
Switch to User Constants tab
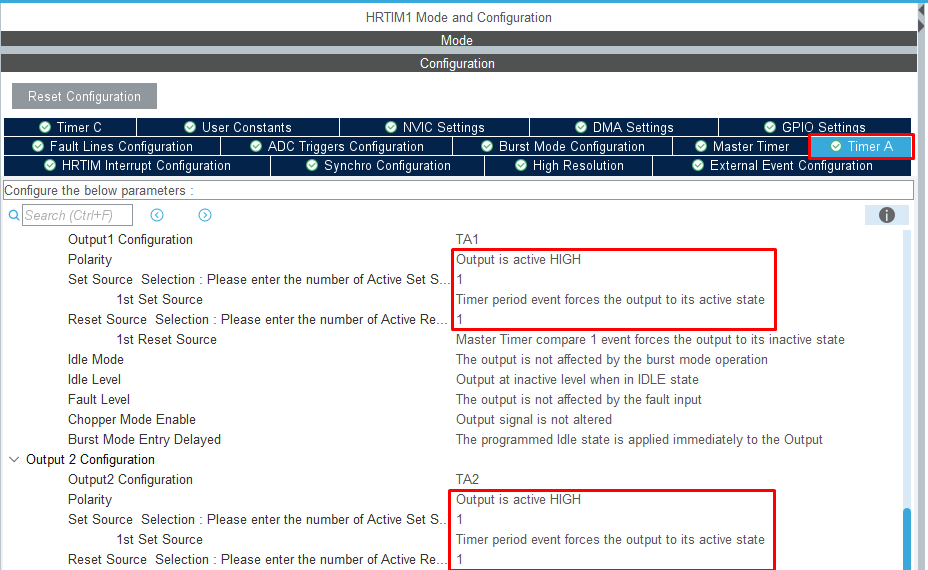(x=238, y=127)
